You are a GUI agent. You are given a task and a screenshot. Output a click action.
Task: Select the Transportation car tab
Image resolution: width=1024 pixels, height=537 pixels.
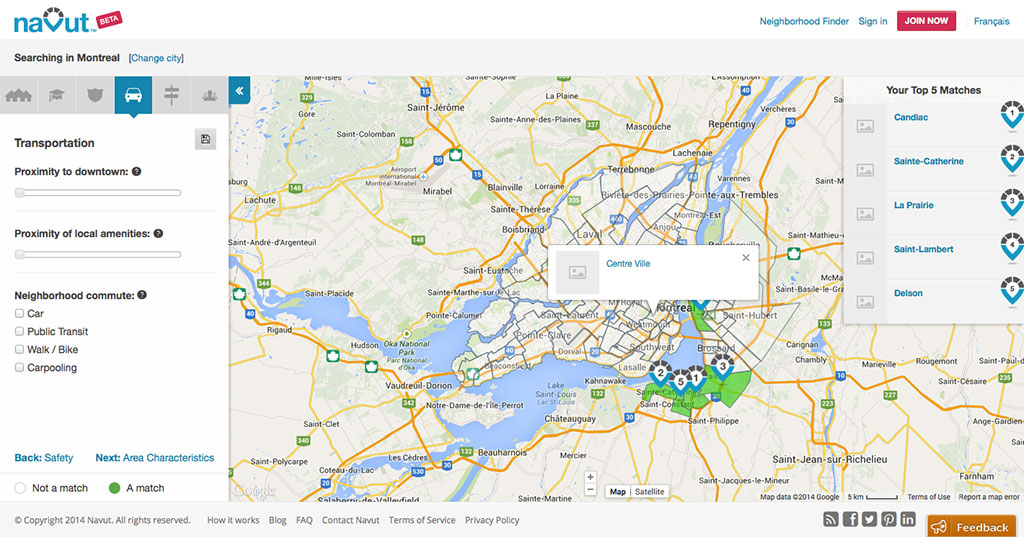[133, 95]
